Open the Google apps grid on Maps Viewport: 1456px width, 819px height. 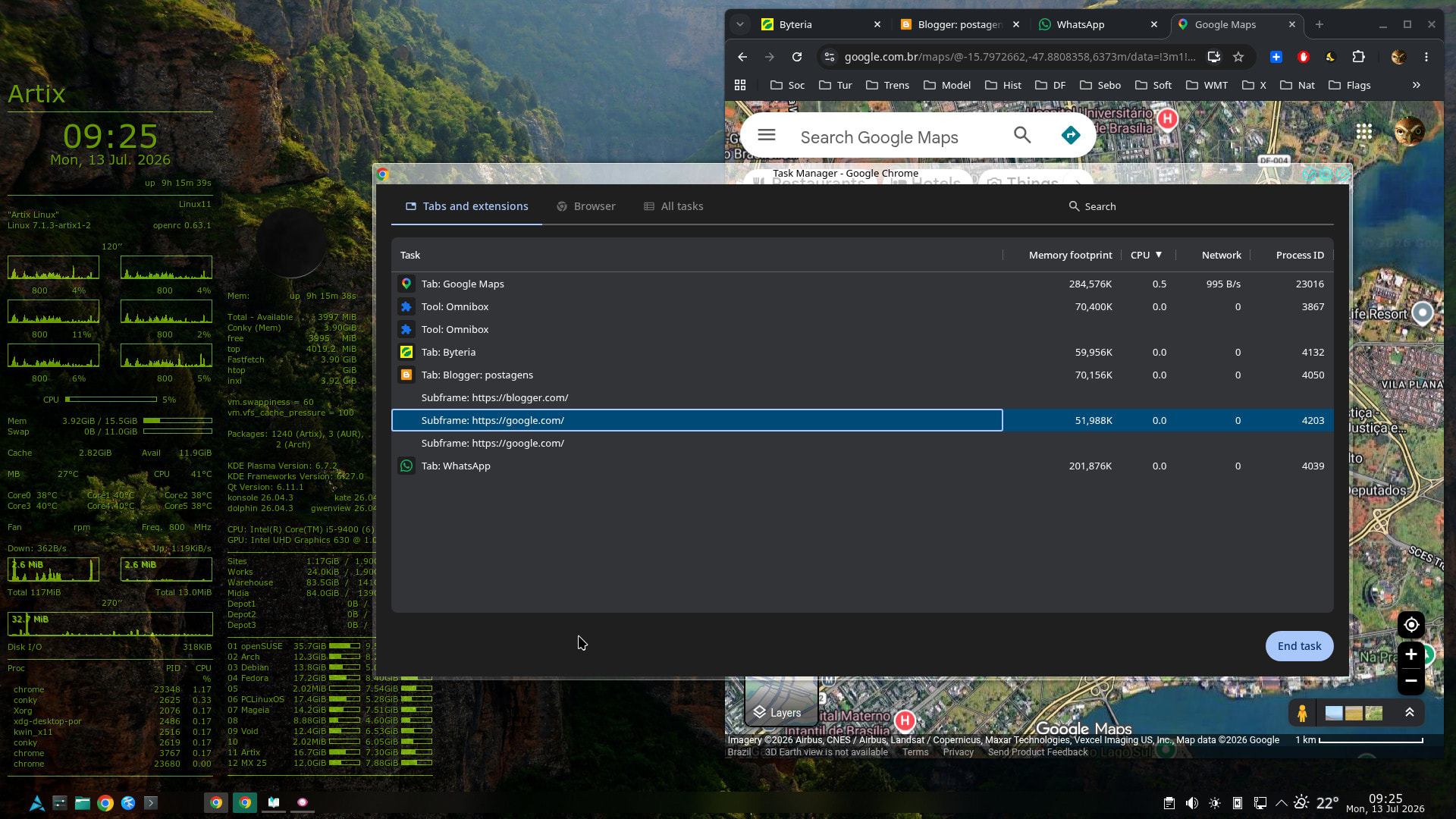pyautogui.click(x=1364, y=131)
